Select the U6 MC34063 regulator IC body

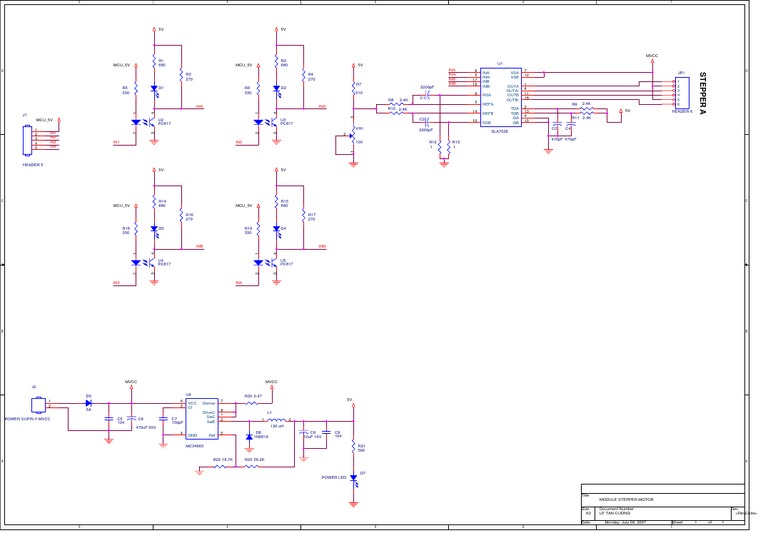click(202, 419)
